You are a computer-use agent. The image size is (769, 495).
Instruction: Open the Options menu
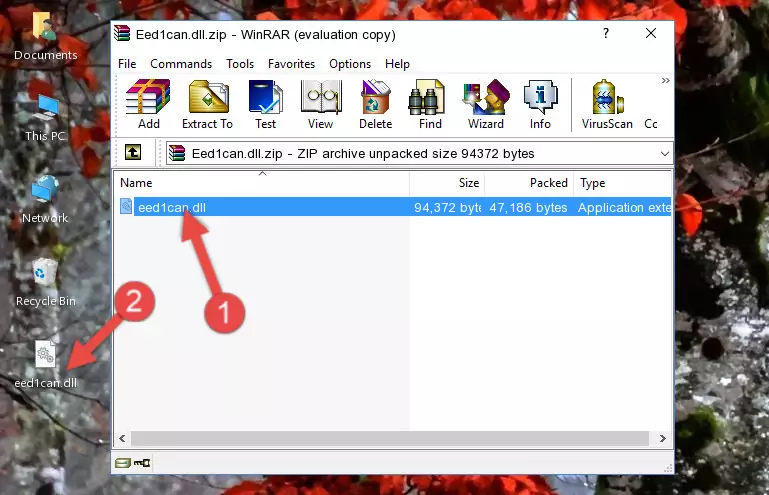coord(350,64)
